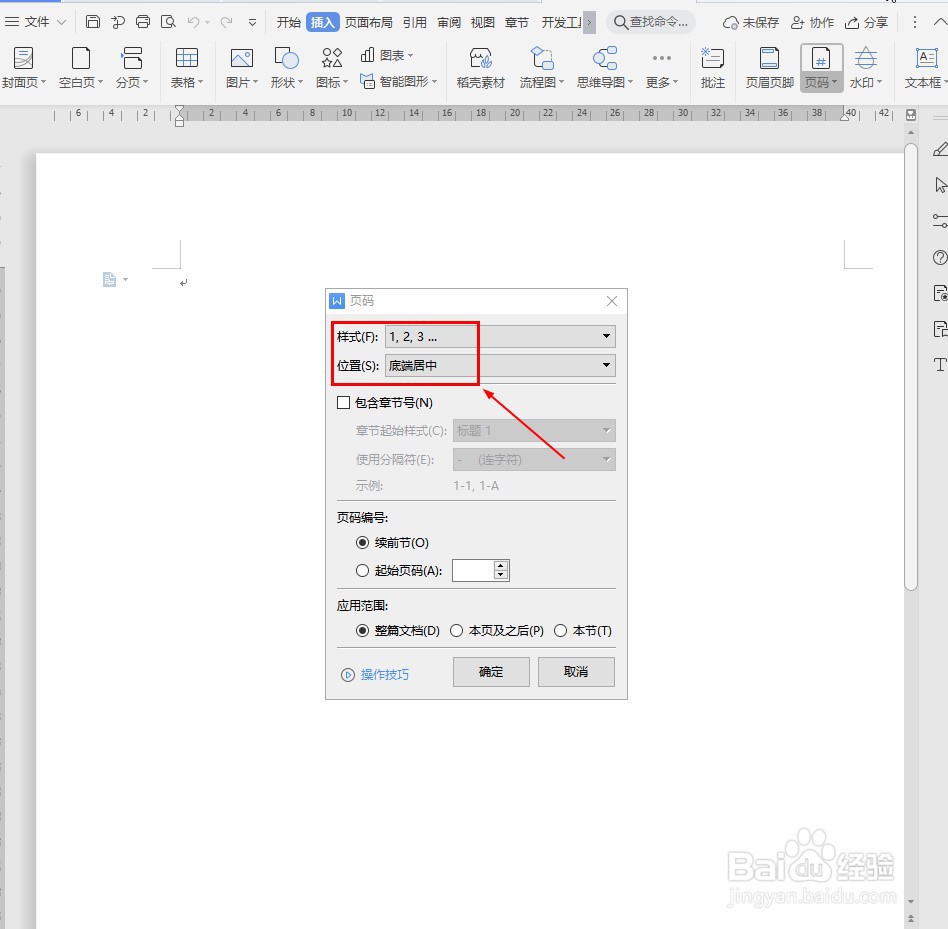Open the Shapes (形状) tool

pos(286,68)
